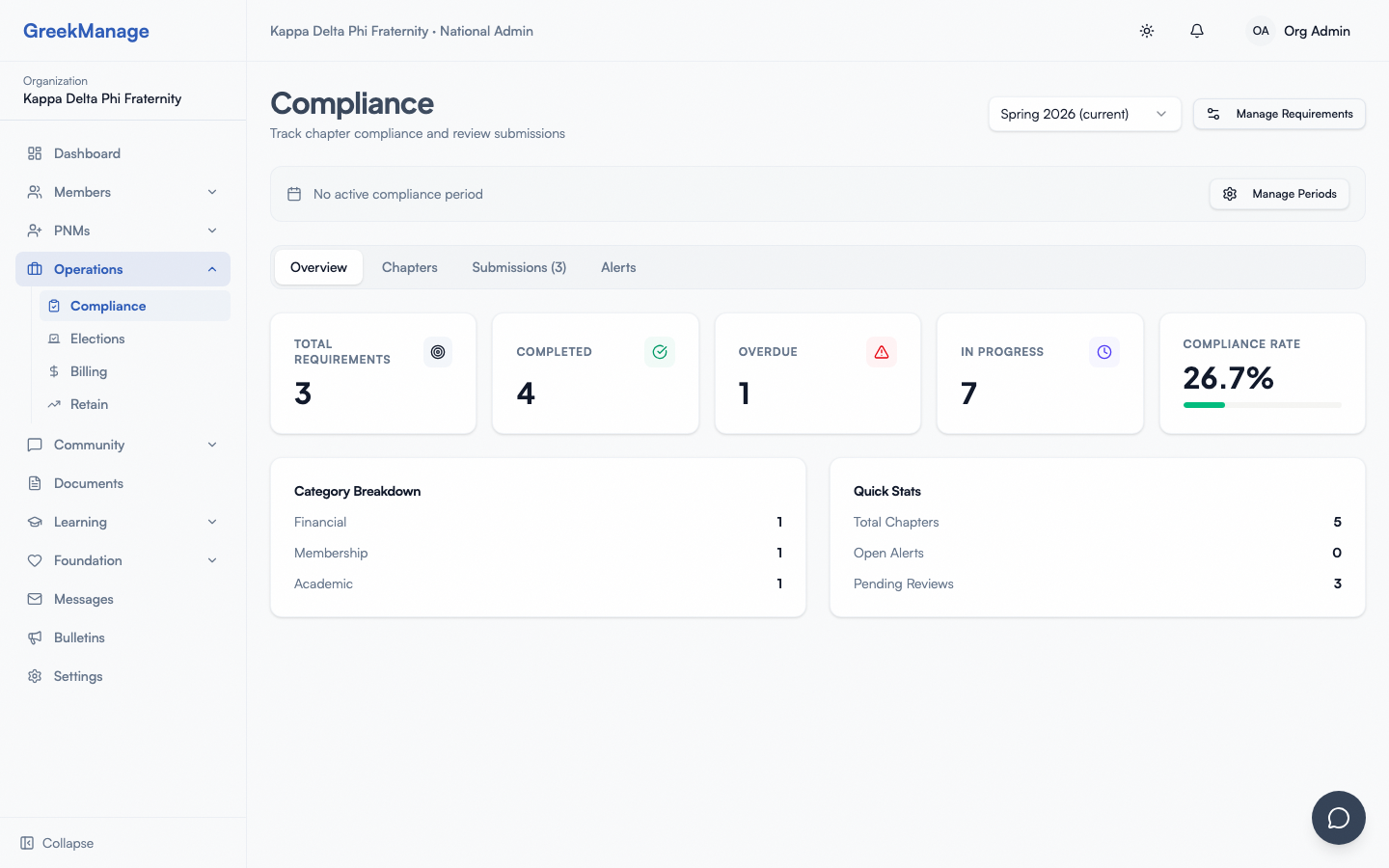1389x868 pixels.
Task: Open the Spring 2026 period selector
Action: tap(1084, 114)
